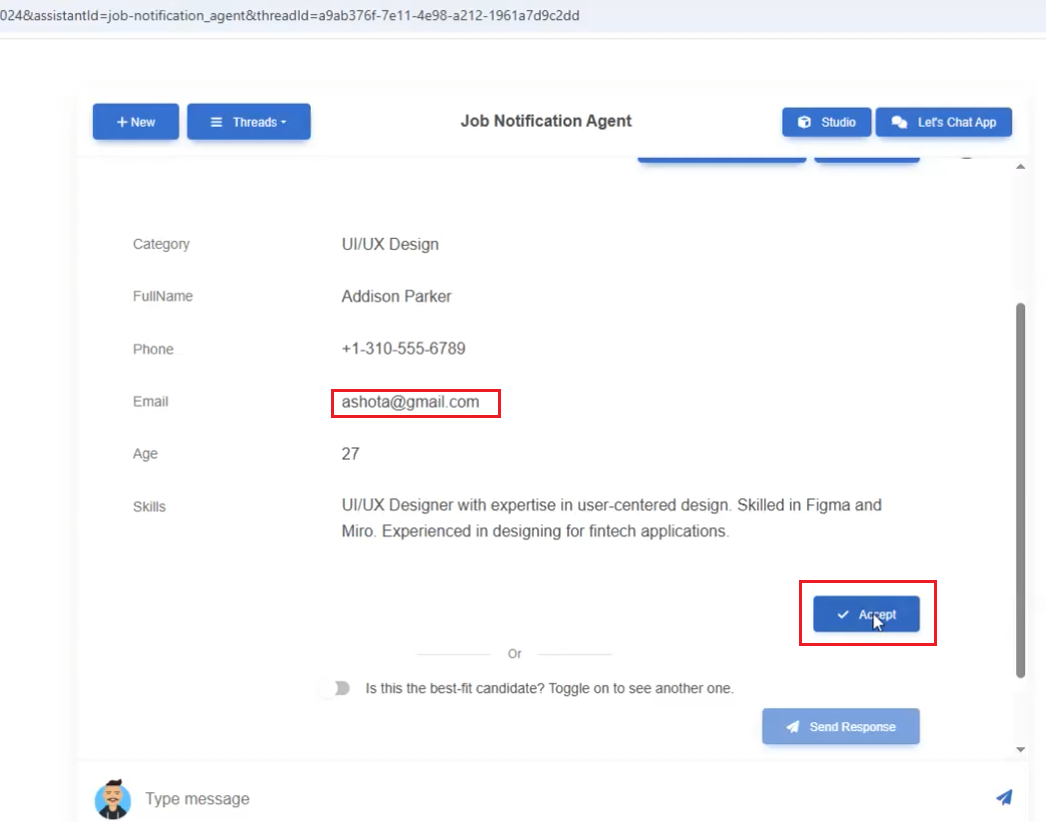This screenshot has height=822, width=1046.
Task: Accept the candidate Addison Parker
Action: click(866, 614)
